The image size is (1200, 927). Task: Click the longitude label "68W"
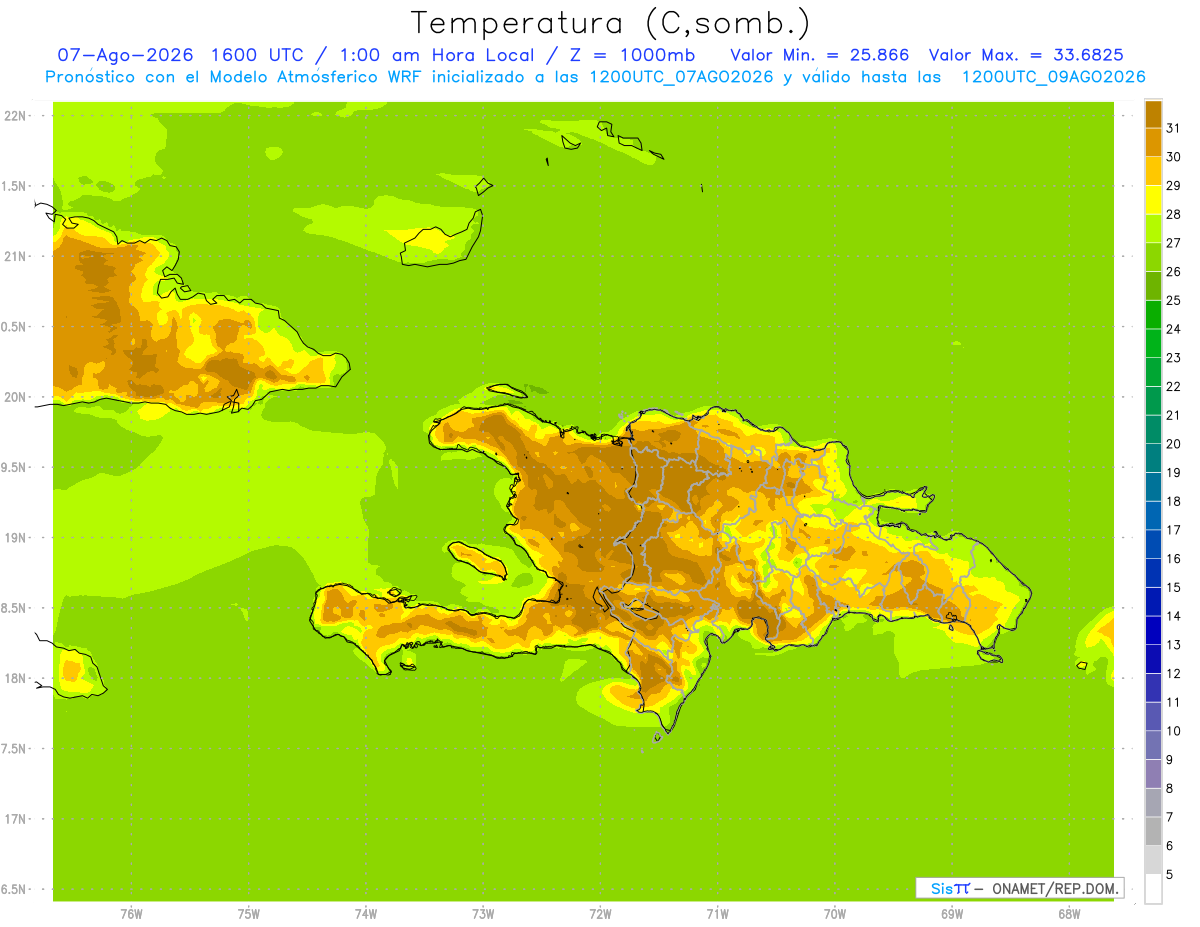pos(1069,914)
